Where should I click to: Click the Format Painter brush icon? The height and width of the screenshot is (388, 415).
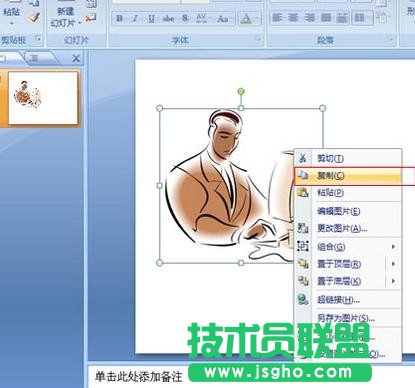pos(34,18)
